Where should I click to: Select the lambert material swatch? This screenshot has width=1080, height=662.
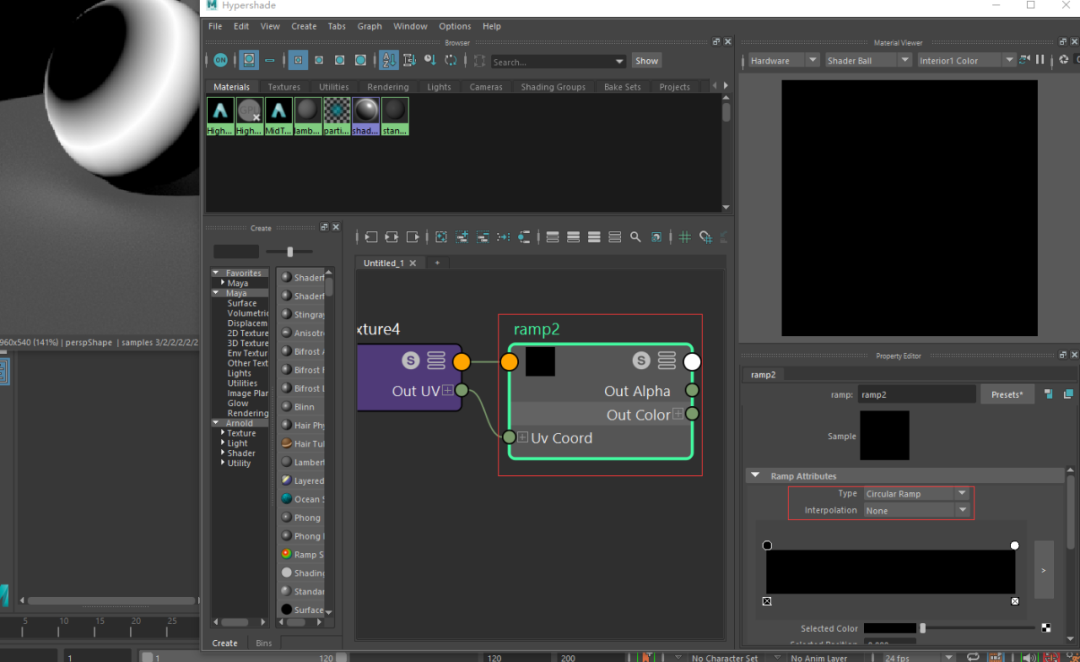pyautogui.click(x=307, y=116)
